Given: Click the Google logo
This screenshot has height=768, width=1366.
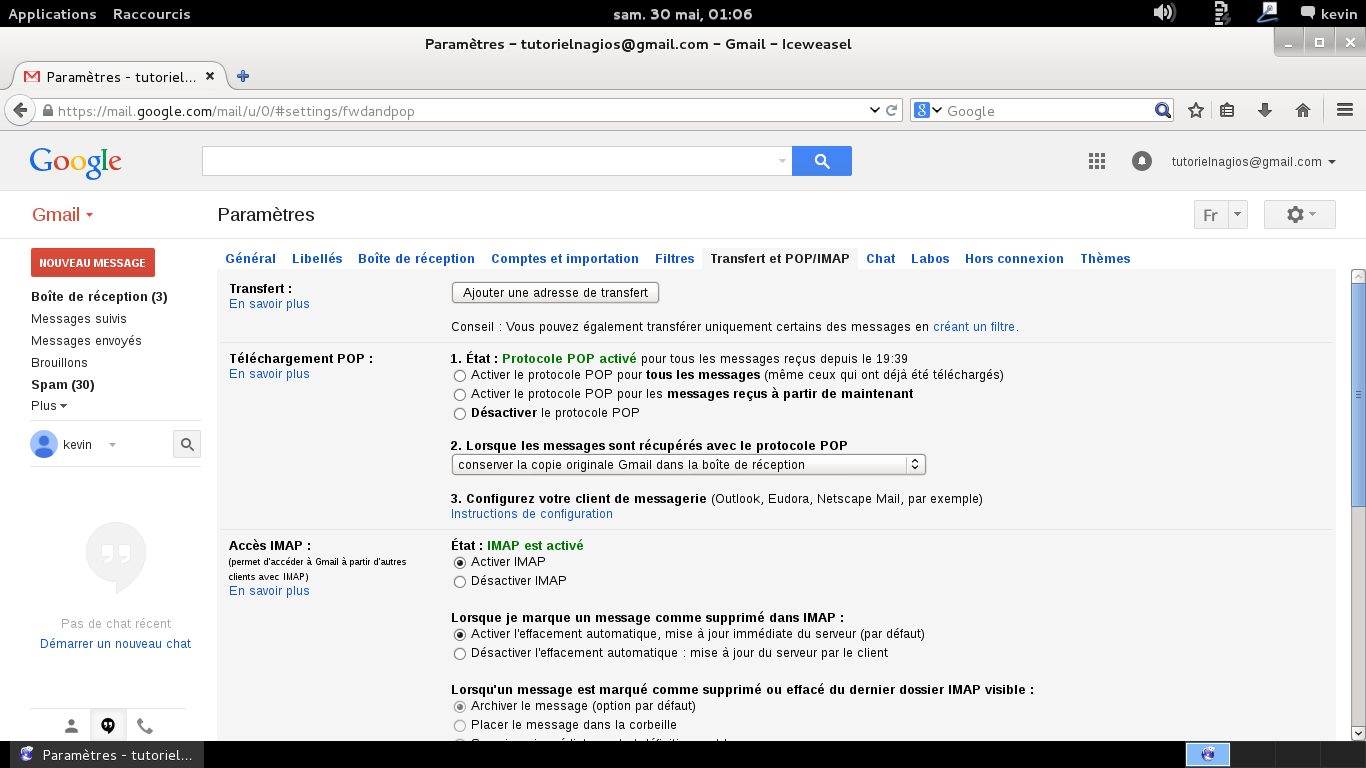Looking at the screenshot, I should click(76, 162).
